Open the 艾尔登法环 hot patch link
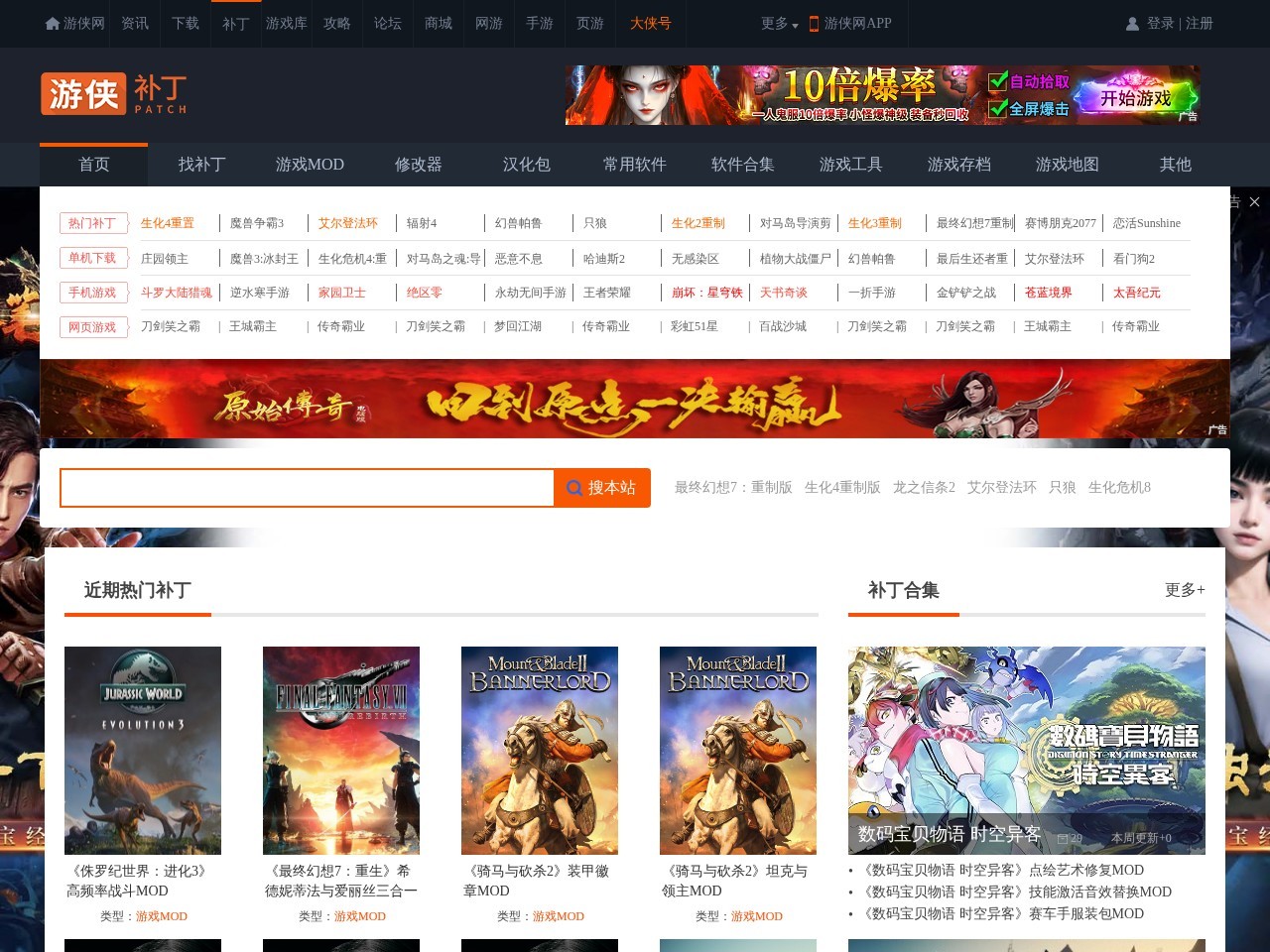 pyautogui.click(x=347, y=223)
